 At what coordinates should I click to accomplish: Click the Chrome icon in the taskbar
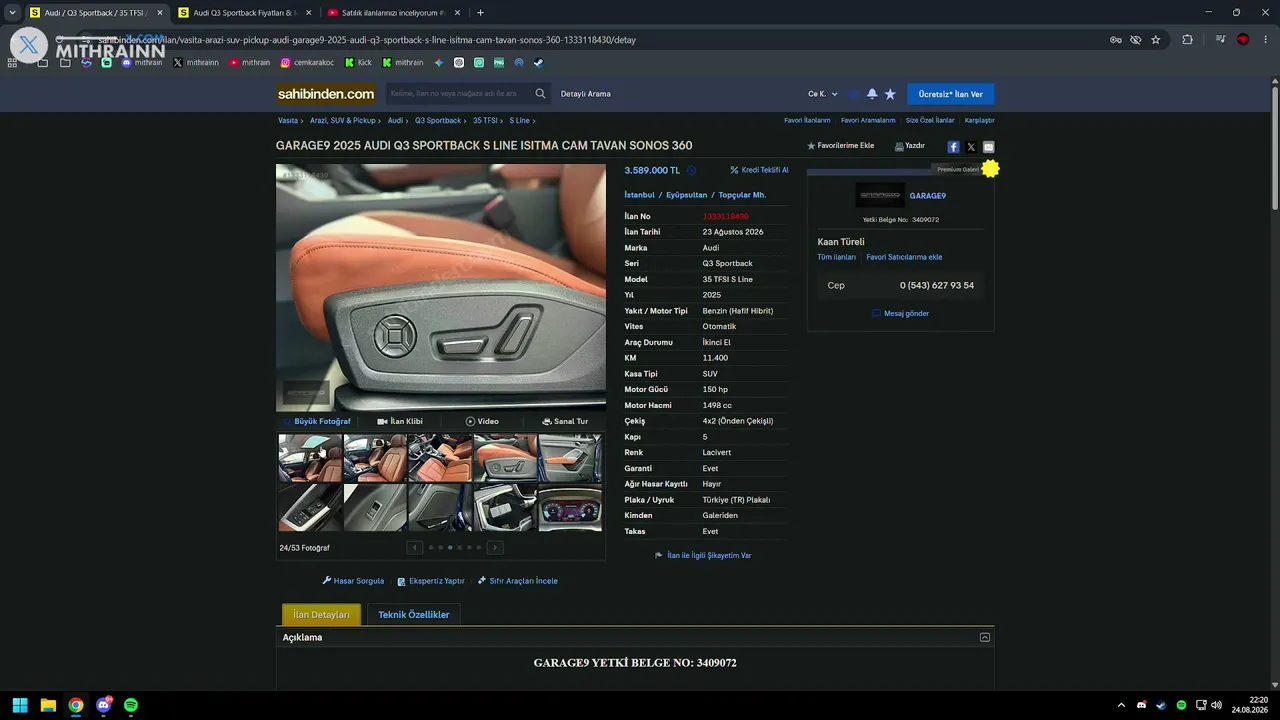(76, 705)
